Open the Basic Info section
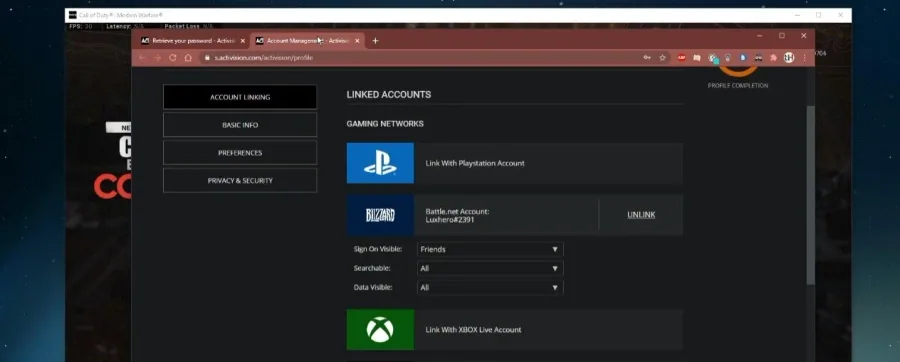The width and height of the screenshot is (900, 362). 240,125
